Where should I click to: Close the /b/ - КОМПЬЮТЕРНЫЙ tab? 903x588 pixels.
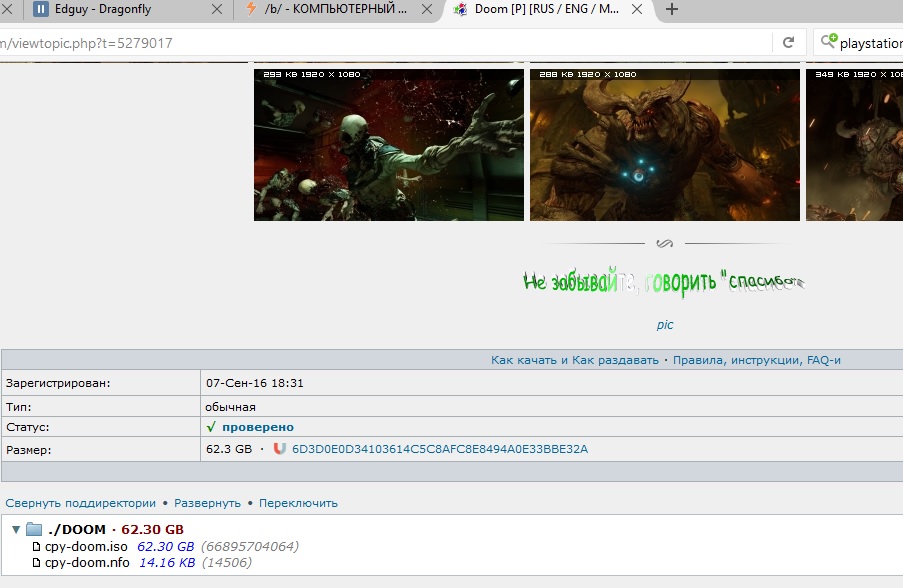click(x=427, y=9)
